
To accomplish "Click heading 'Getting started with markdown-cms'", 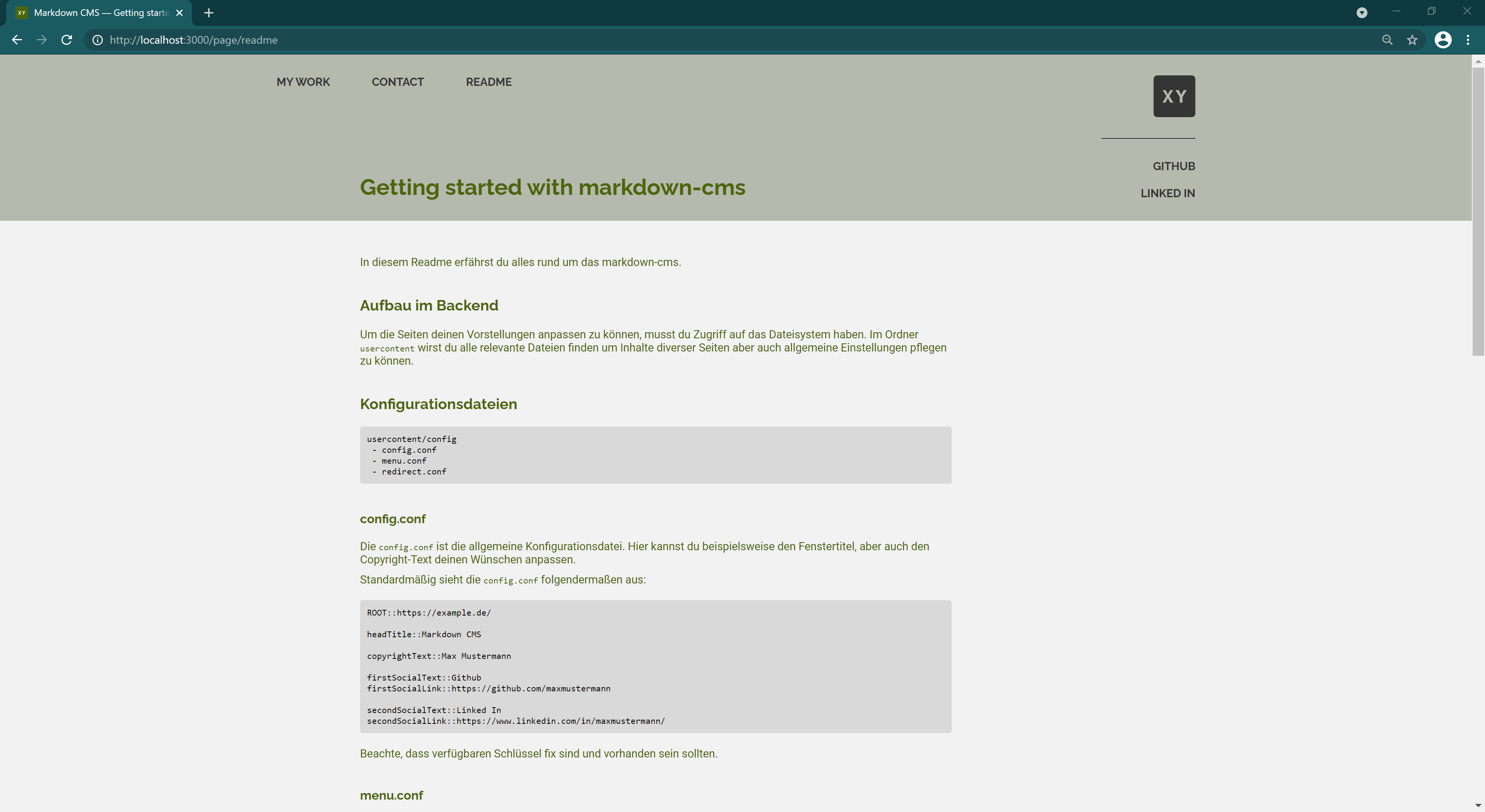I will pos(552,187).
